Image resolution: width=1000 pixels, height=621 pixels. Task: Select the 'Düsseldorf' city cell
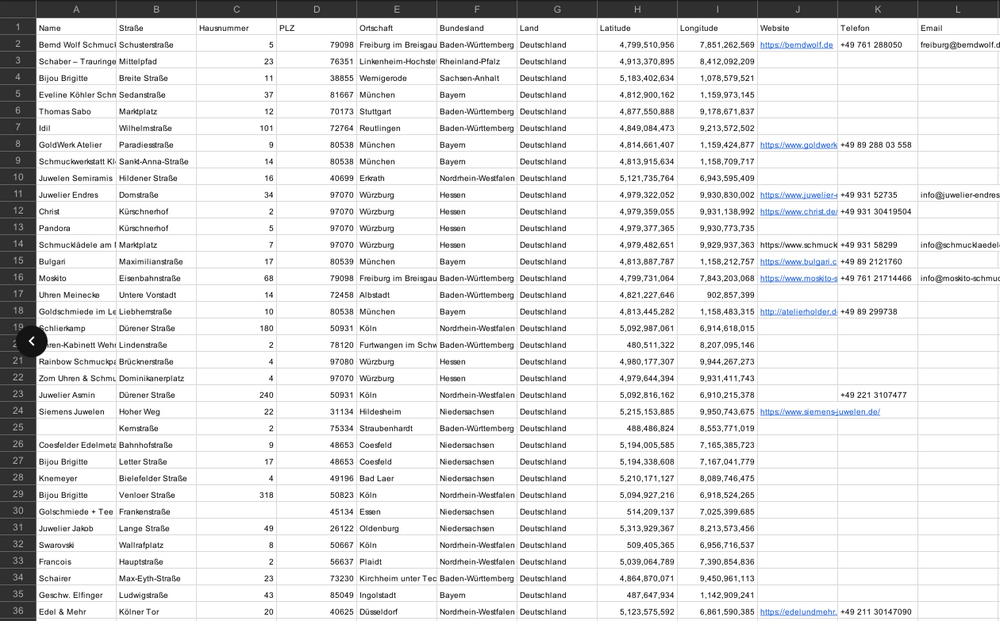397,611
